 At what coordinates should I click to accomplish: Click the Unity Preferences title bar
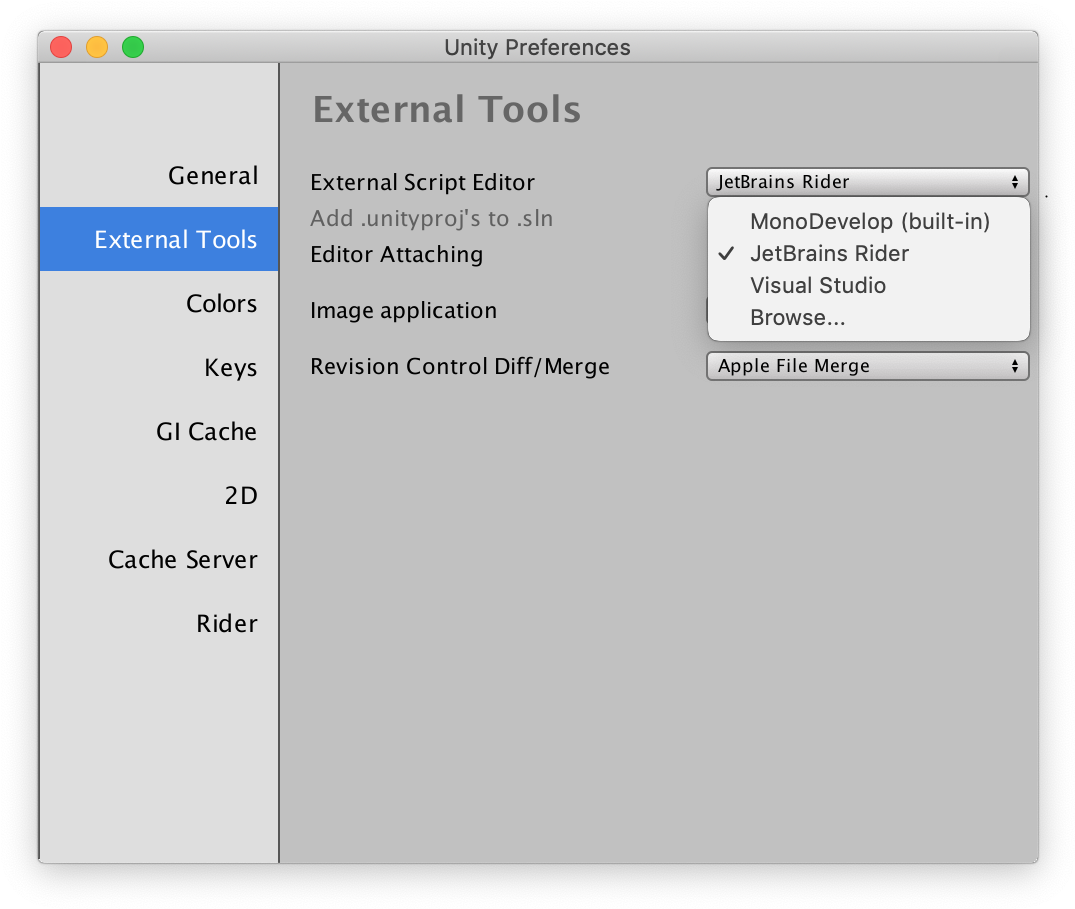click(537, 46)
